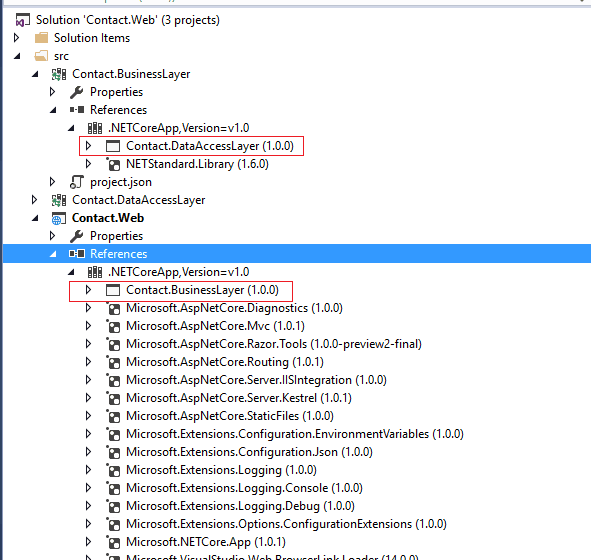This screenshot has width=591, height=560.
Task: Click the Microsoft.AspNetCore.Razor.Tools package icon
Action: point(113,344)
